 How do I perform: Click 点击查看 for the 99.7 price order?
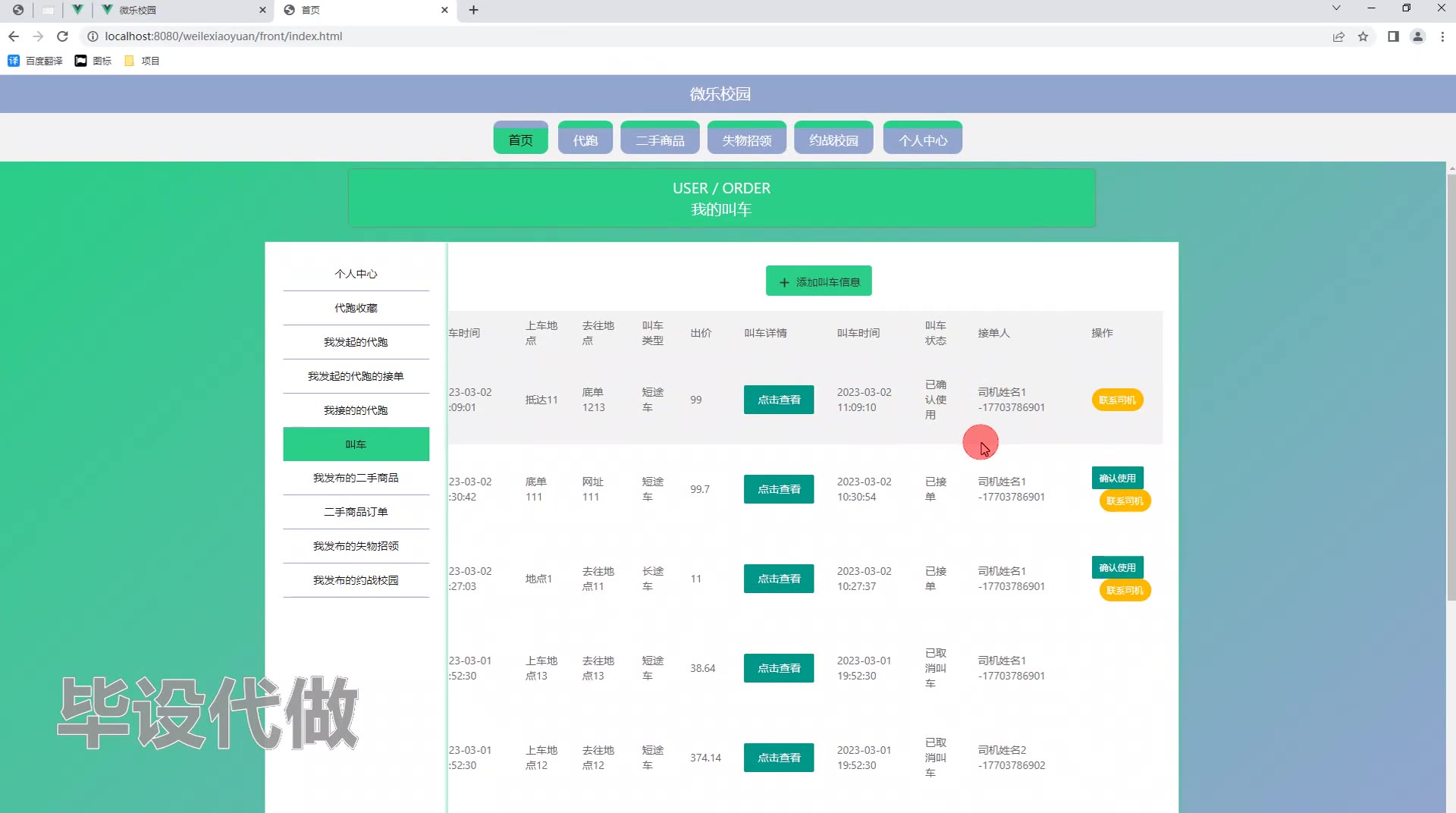[779, 489]
